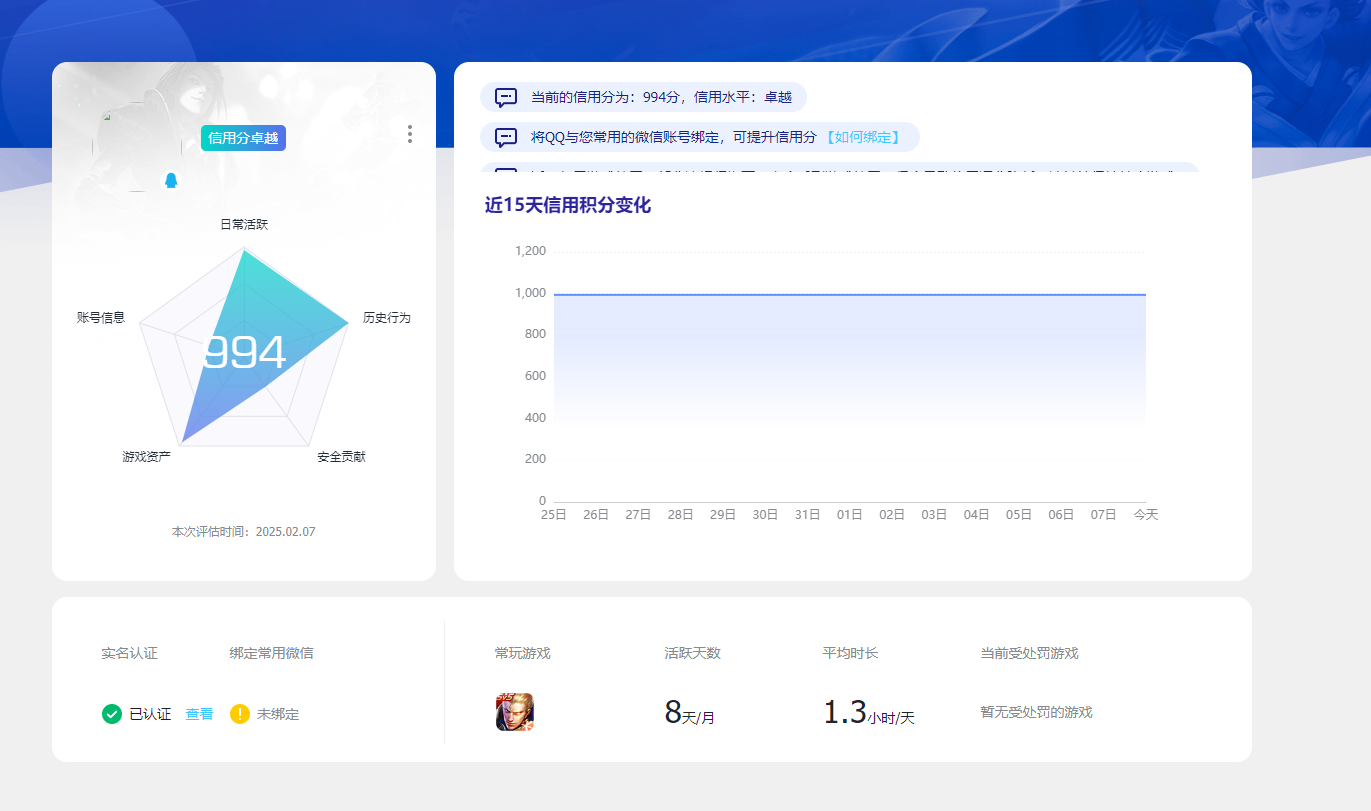Click the 实名认证 label
This screenshot has width=1371, height=811.
pyautogui.click(x=129, y=653)
